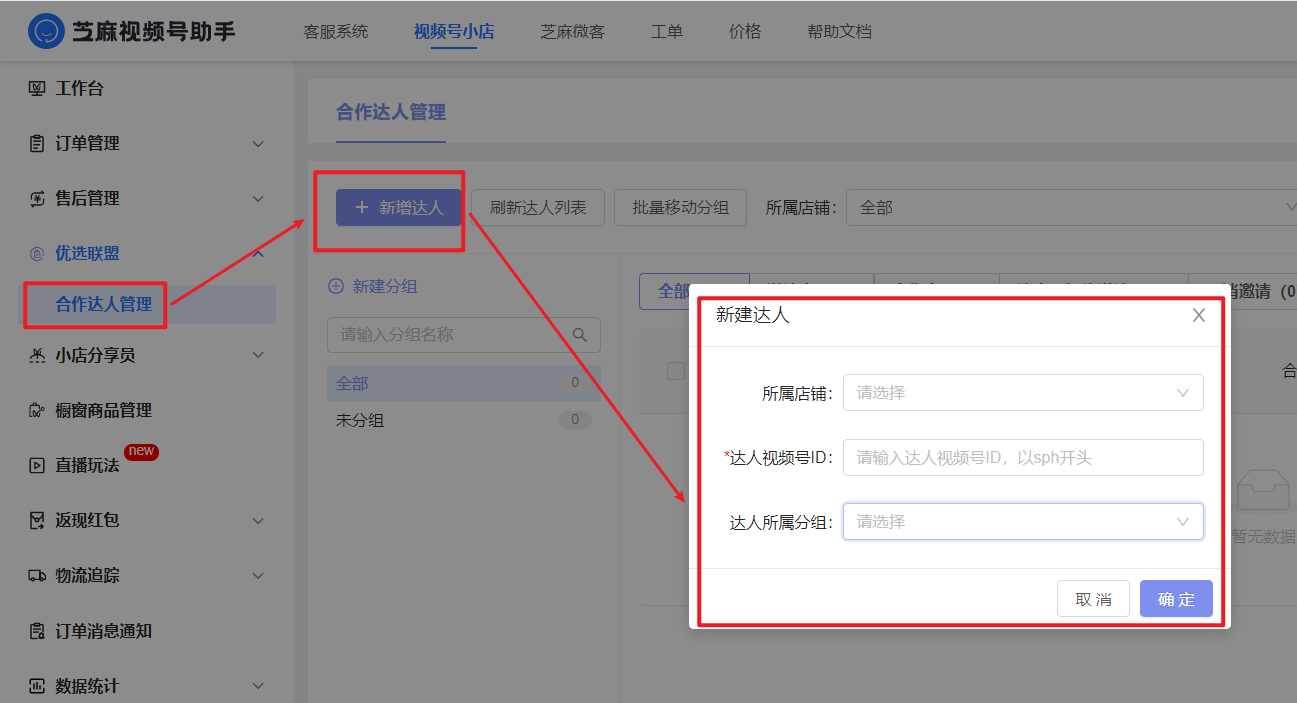The image size is (1297, 703).
Task: Click the 数据统计 chart icon
Action: tap(37, 686)
